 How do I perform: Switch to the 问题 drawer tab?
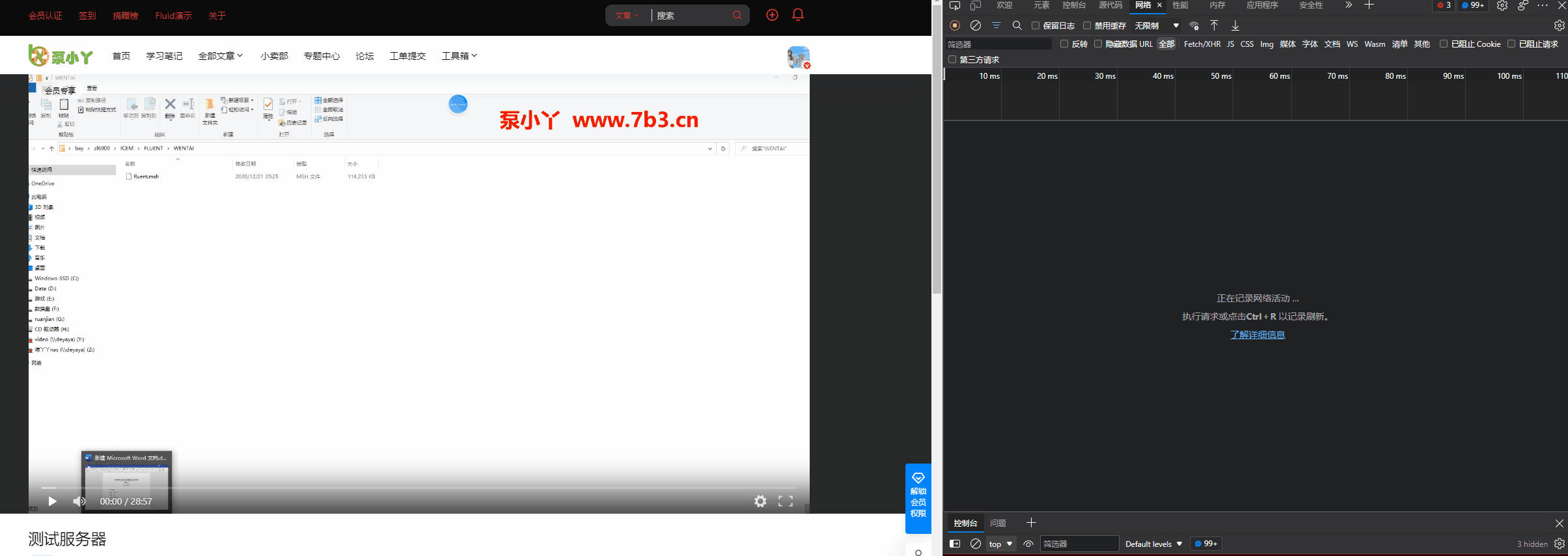point(998,523)
